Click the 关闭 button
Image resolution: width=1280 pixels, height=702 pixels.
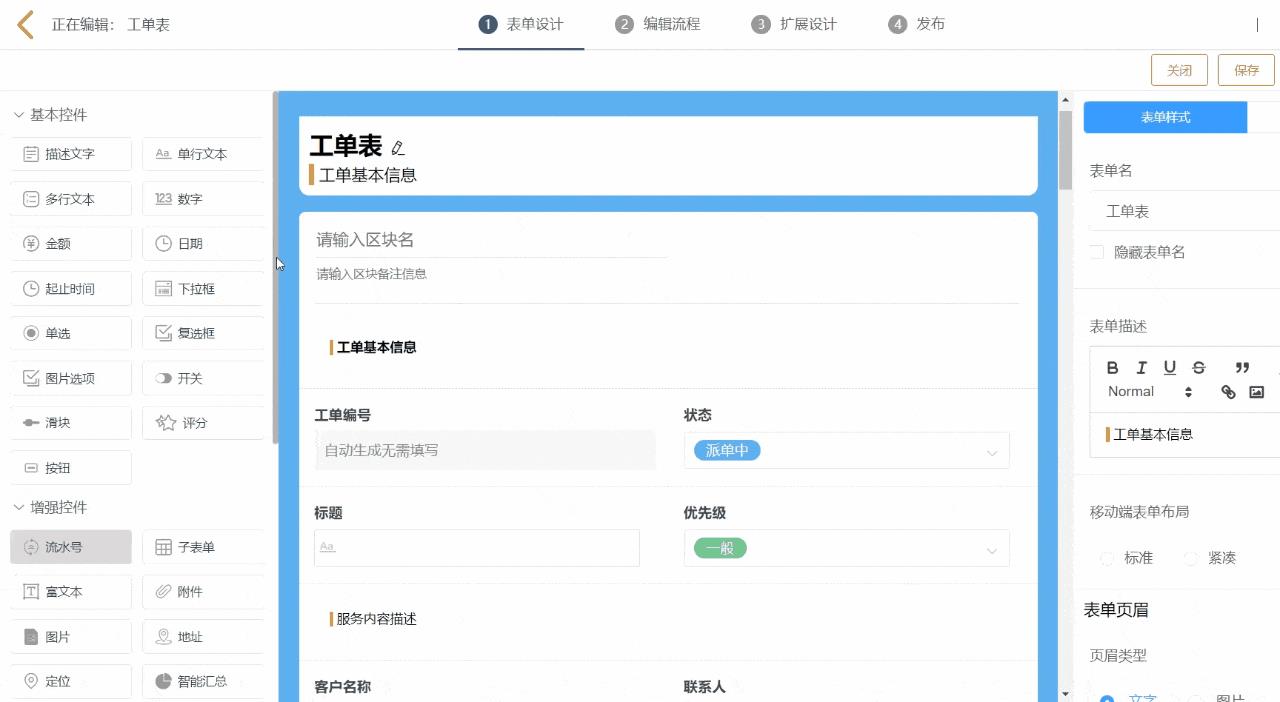[1179, 71]
